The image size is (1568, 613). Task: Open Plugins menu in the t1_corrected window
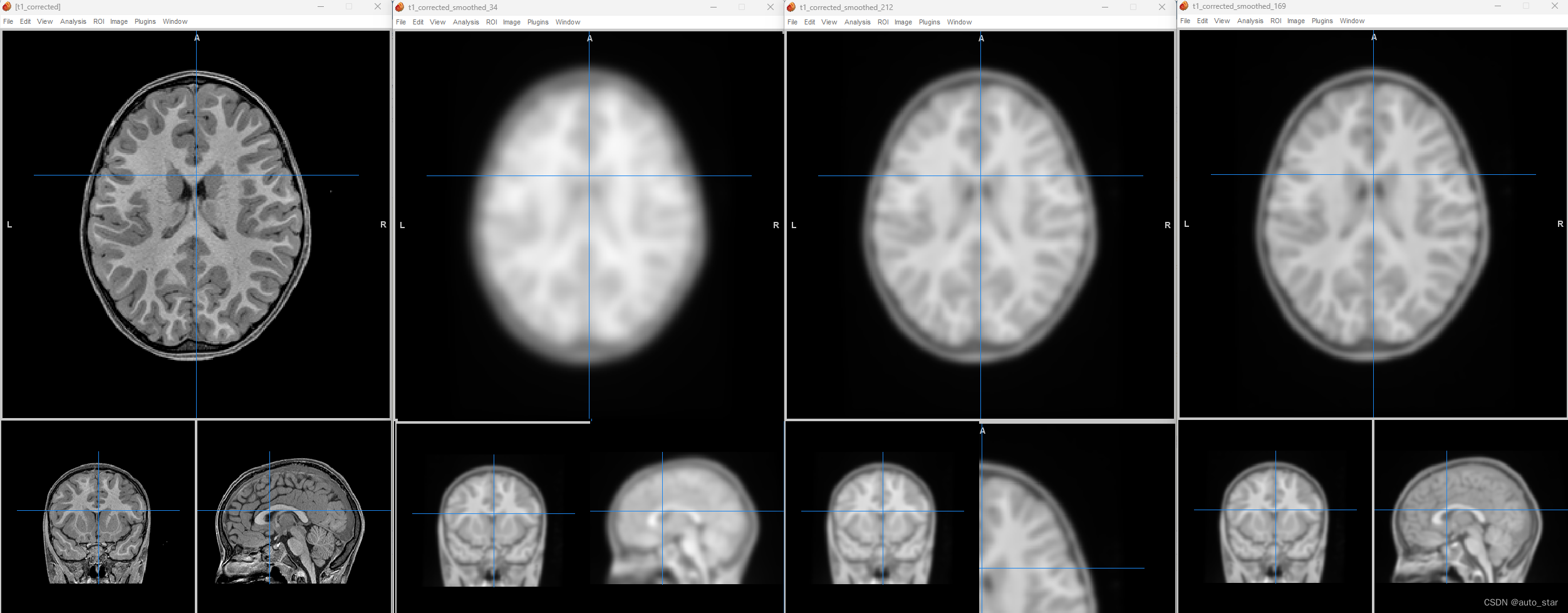(x=145, y=21)
